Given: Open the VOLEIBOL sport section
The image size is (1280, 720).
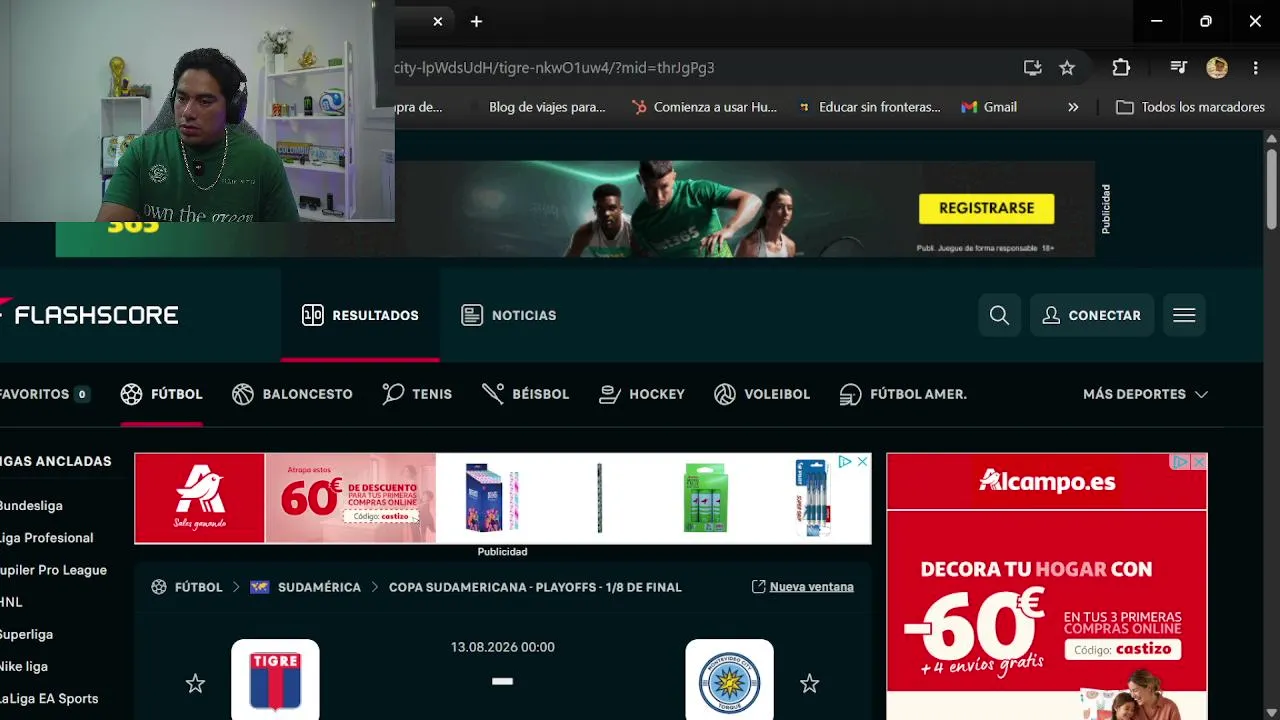Looking at the screenshot, I should click(x=762, y=394).
